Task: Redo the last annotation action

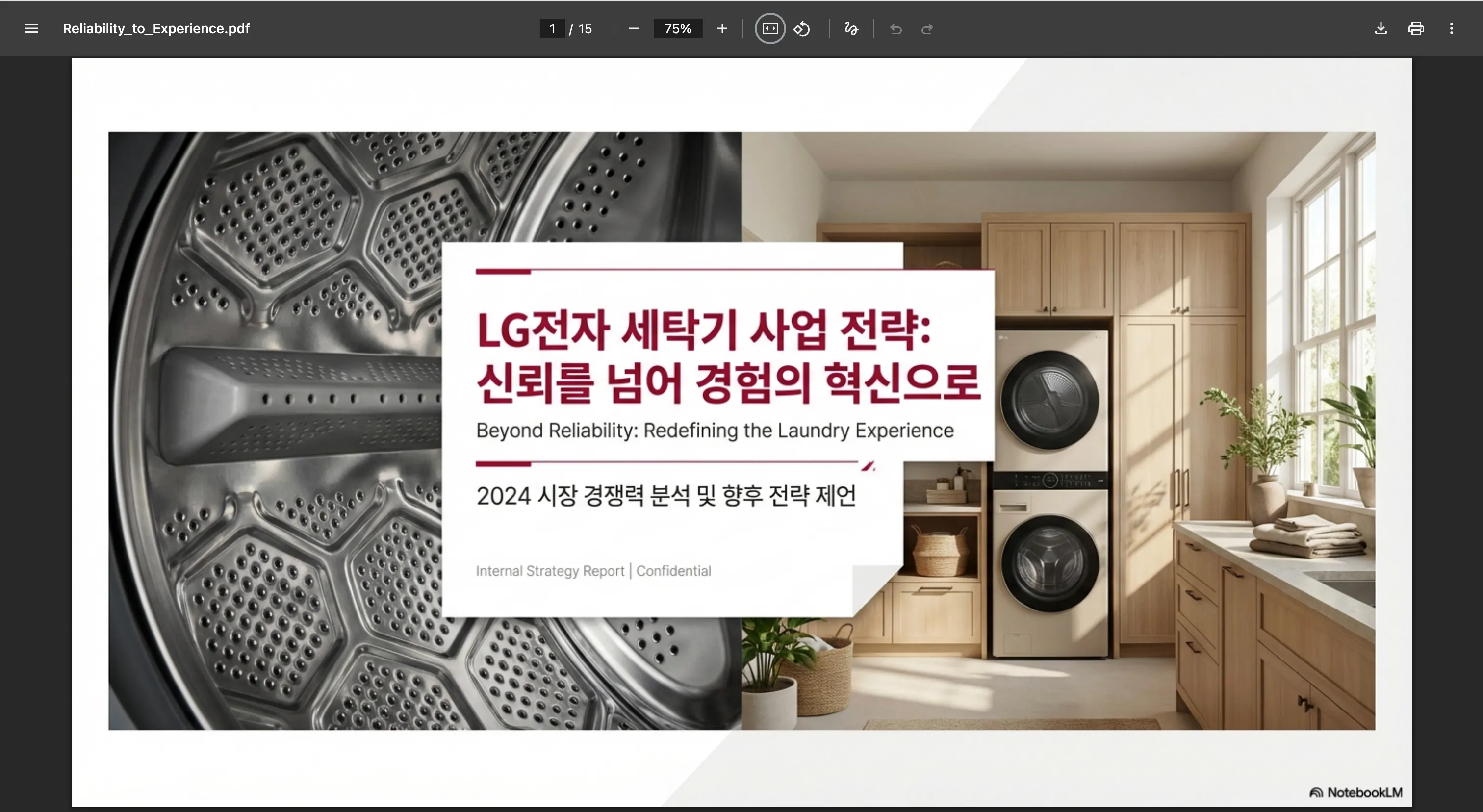Action: coord(927,28)
